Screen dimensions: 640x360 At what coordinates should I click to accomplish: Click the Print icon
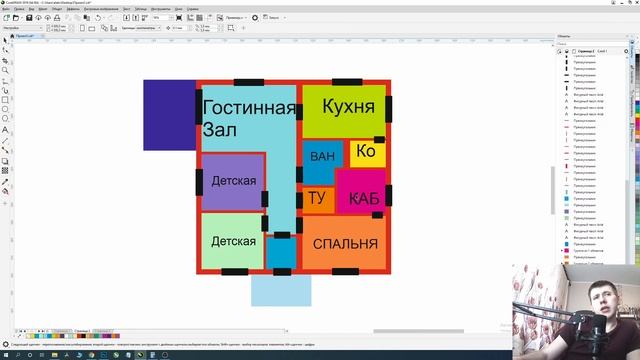coord(57,18)
